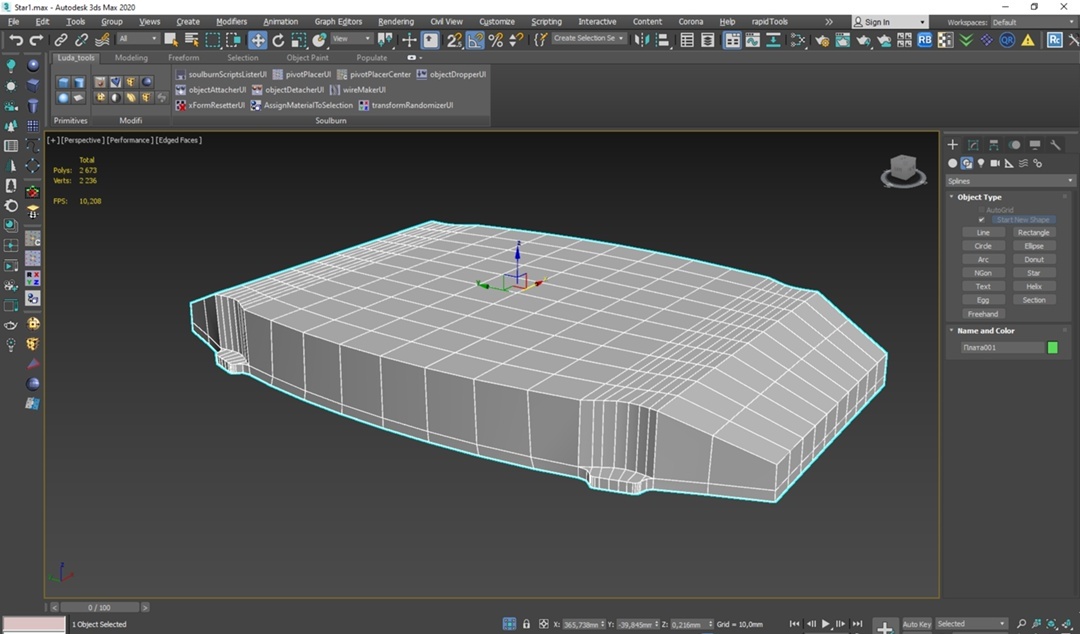The image size is (1080, 634).
Task: Toggle the Start New Shape checkbox
Action: pyautogui.click(x=982, y=220)
